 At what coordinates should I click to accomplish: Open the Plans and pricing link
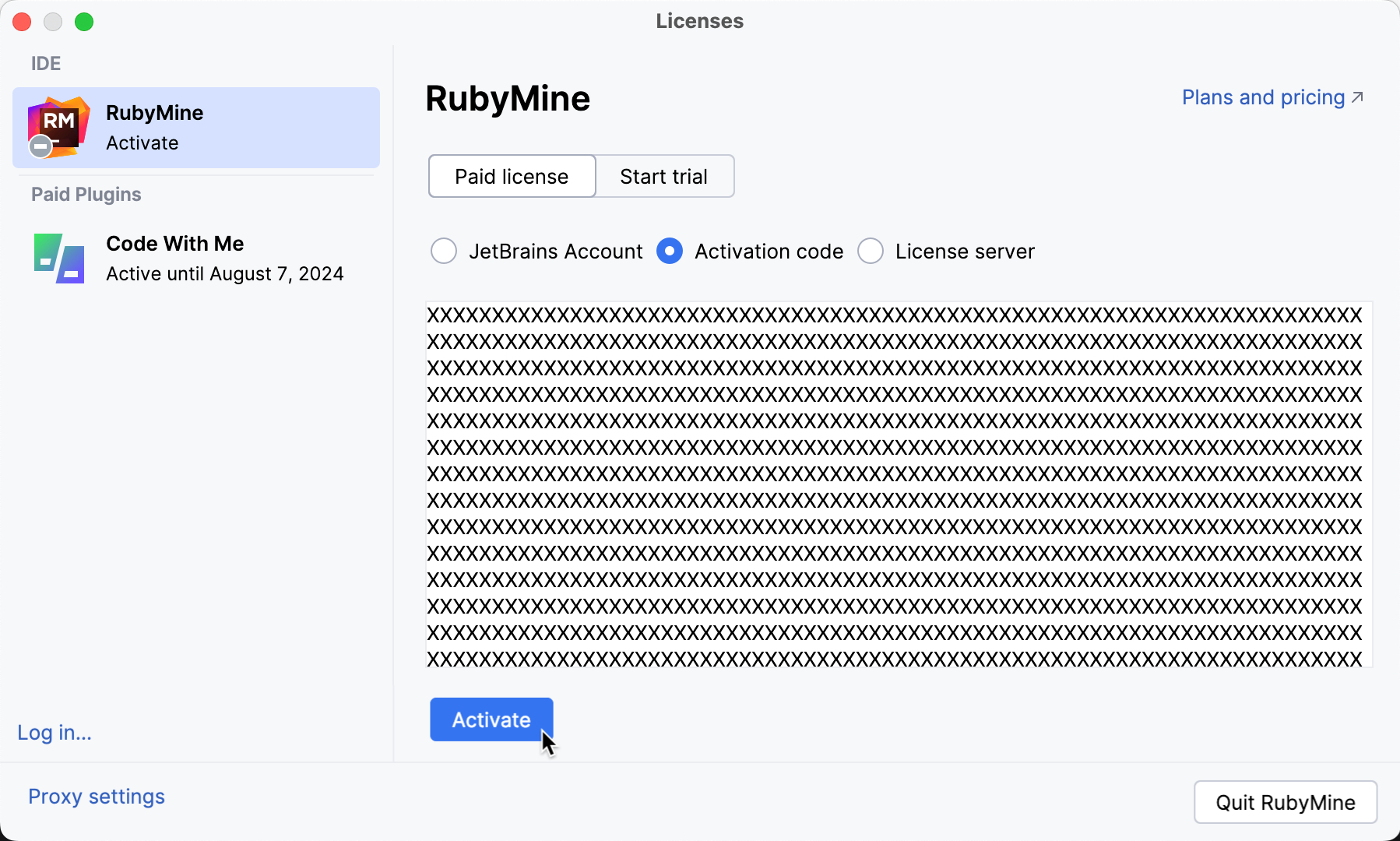pyautogui.click(x=1261, y=97)
